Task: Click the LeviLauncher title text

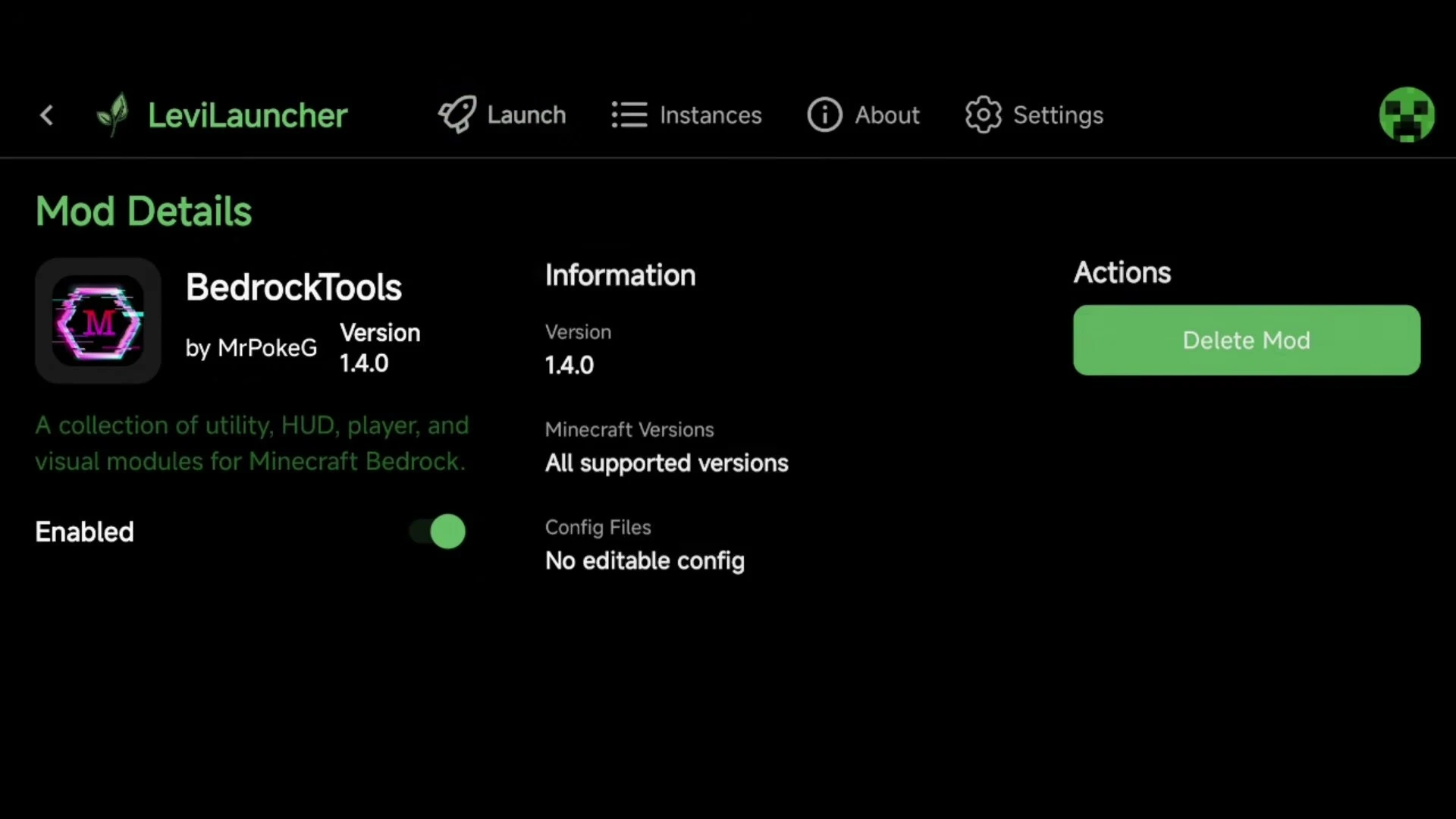Action: tap(247, 115)
